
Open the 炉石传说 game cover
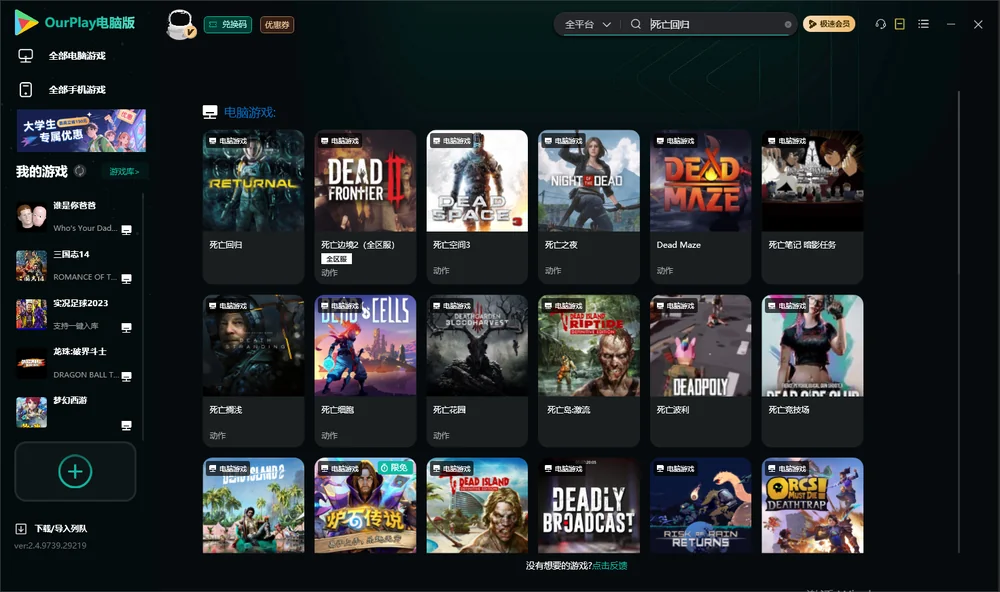point(365,505)
